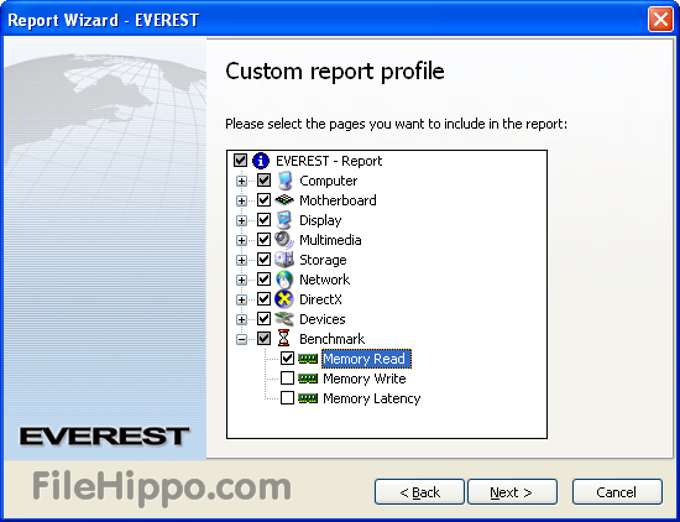Collapse the Benchmark tree node
Screen dimensions: 680x522
tap(241, 339)
